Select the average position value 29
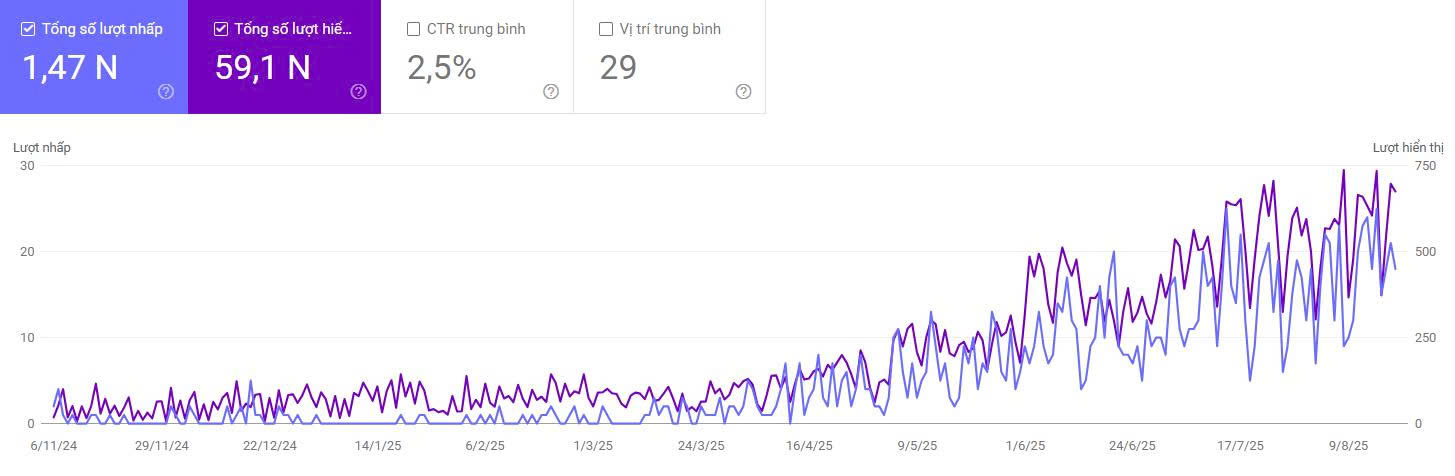1455x476 pixels. (x=618, y=67)
